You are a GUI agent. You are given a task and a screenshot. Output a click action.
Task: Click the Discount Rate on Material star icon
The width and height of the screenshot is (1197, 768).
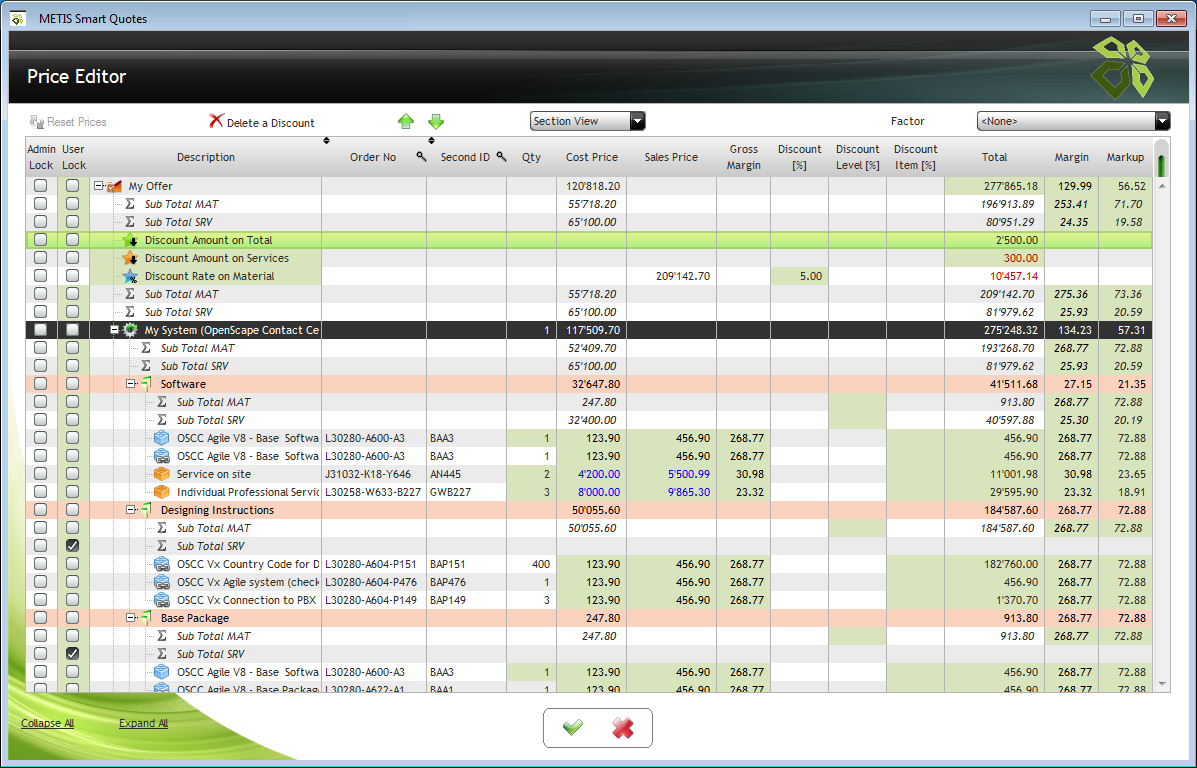pos(131,276)
